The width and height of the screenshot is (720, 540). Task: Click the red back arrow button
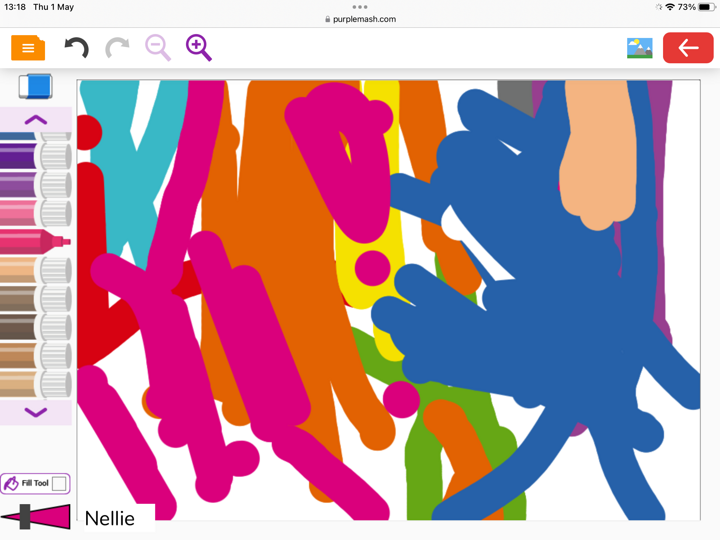click(x=688, y=48)
